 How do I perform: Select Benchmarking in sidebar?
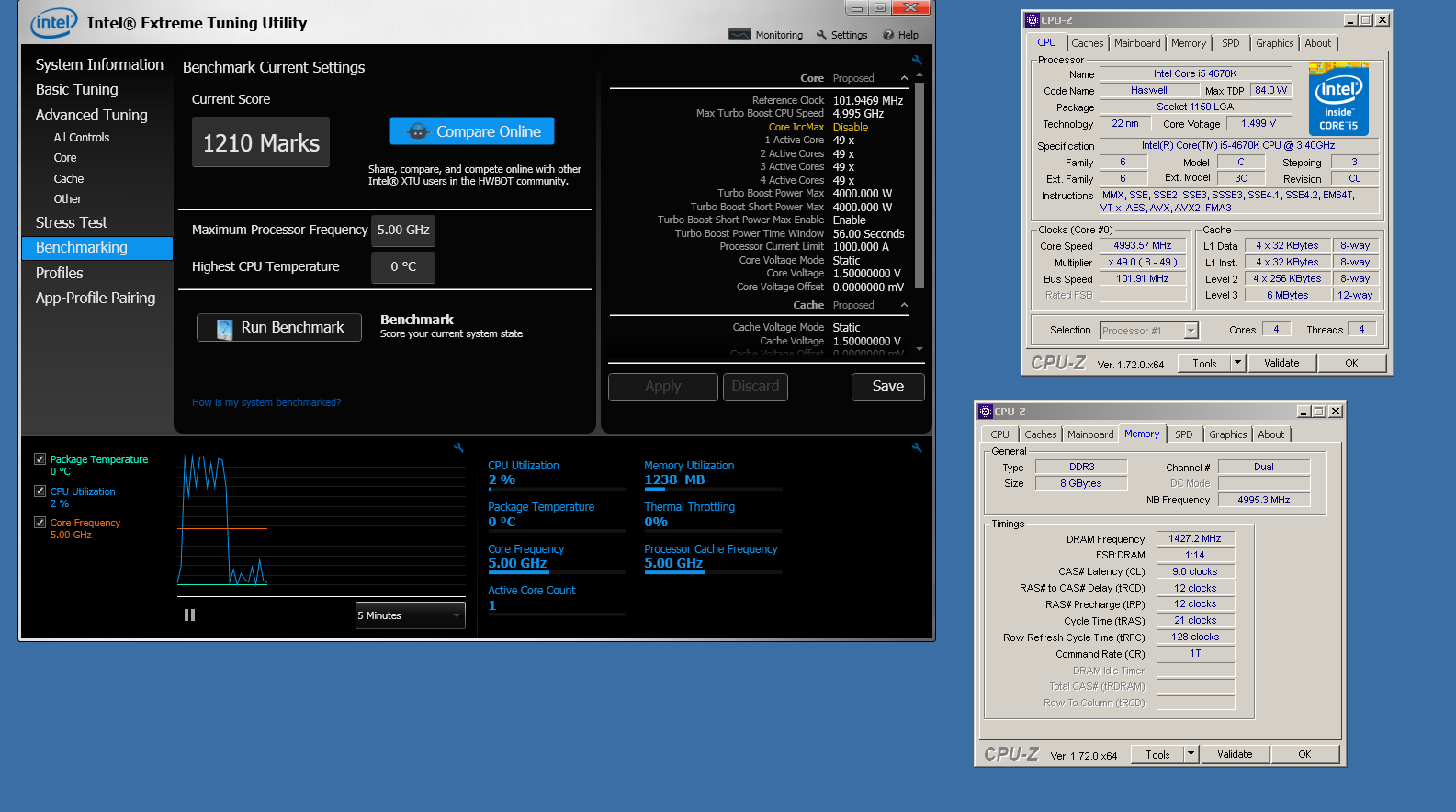coord(97,248)
